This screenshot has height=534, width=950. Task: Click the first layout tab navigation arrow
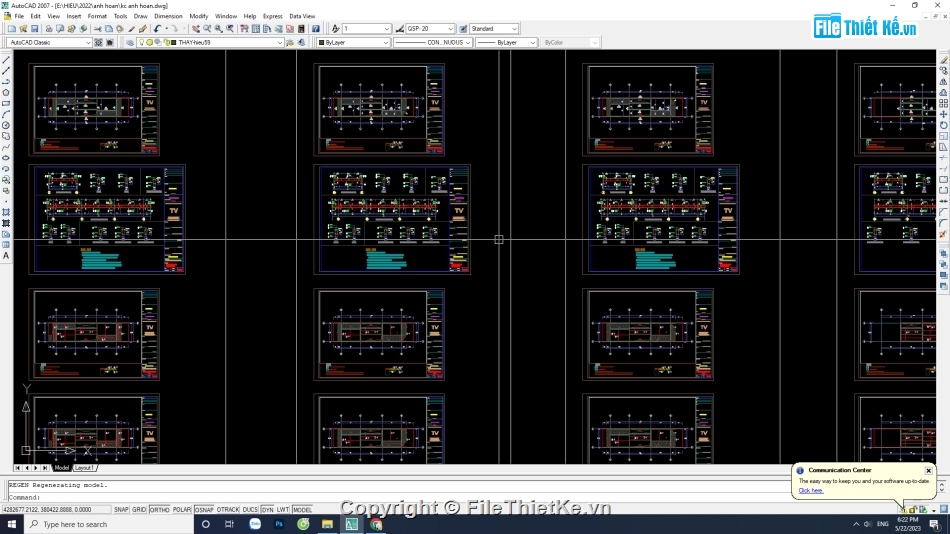click(18, 468)
